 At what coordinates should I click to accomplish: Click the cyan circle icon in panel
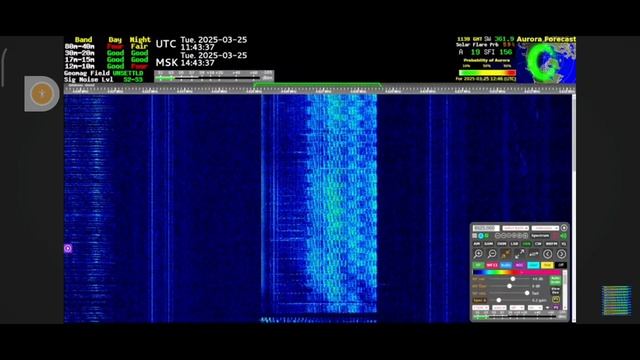481,236
